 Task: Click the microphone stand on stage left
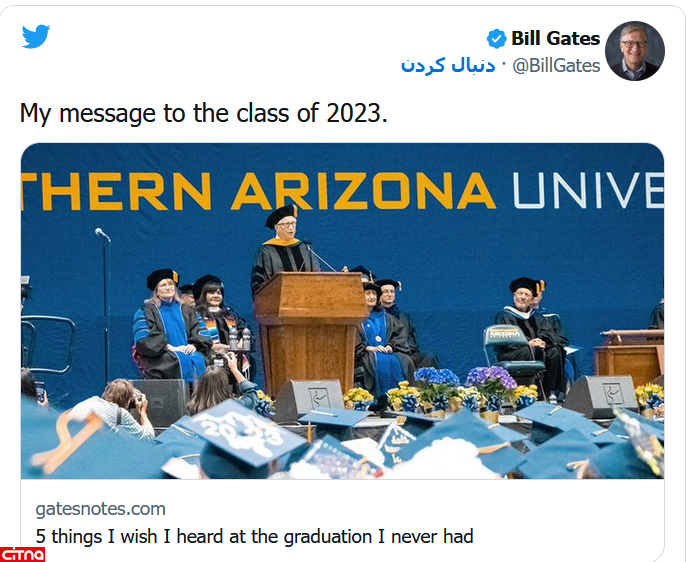pos(104,300)
